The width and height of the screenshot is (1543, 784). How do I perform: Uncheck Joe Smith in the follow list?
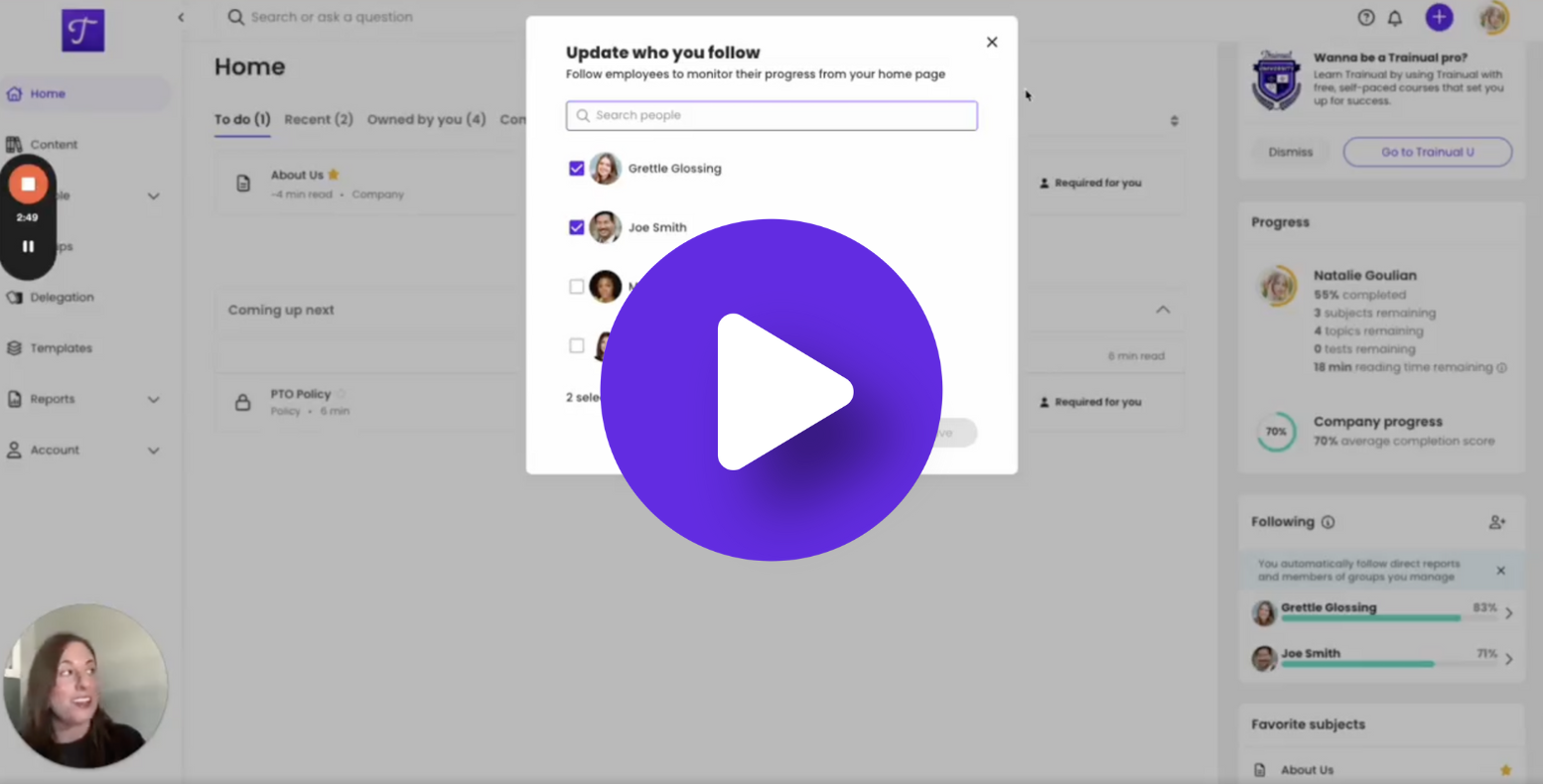tap(577, 226)
